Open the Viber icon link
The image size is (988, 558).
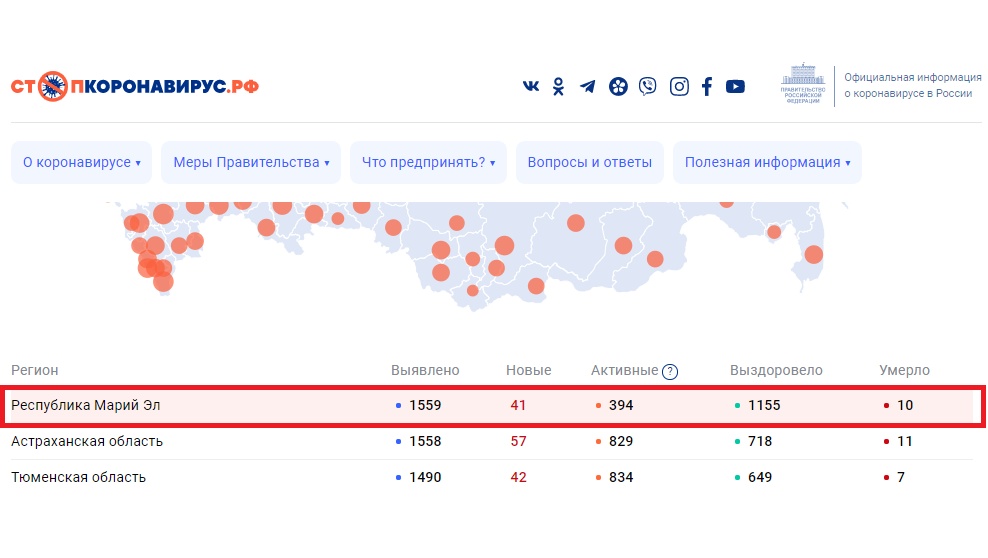pyautogui.click(x=648, y=86)
